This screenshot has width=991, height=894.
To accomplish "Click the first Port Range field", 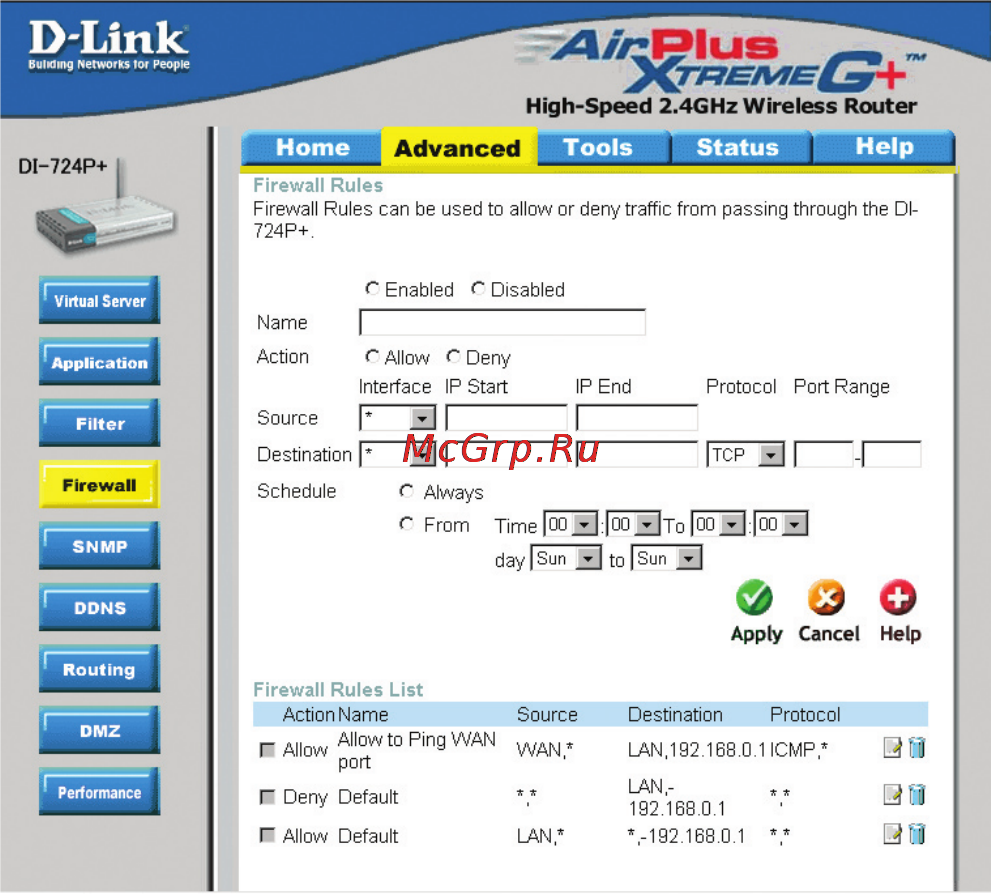I will point(824,454).
